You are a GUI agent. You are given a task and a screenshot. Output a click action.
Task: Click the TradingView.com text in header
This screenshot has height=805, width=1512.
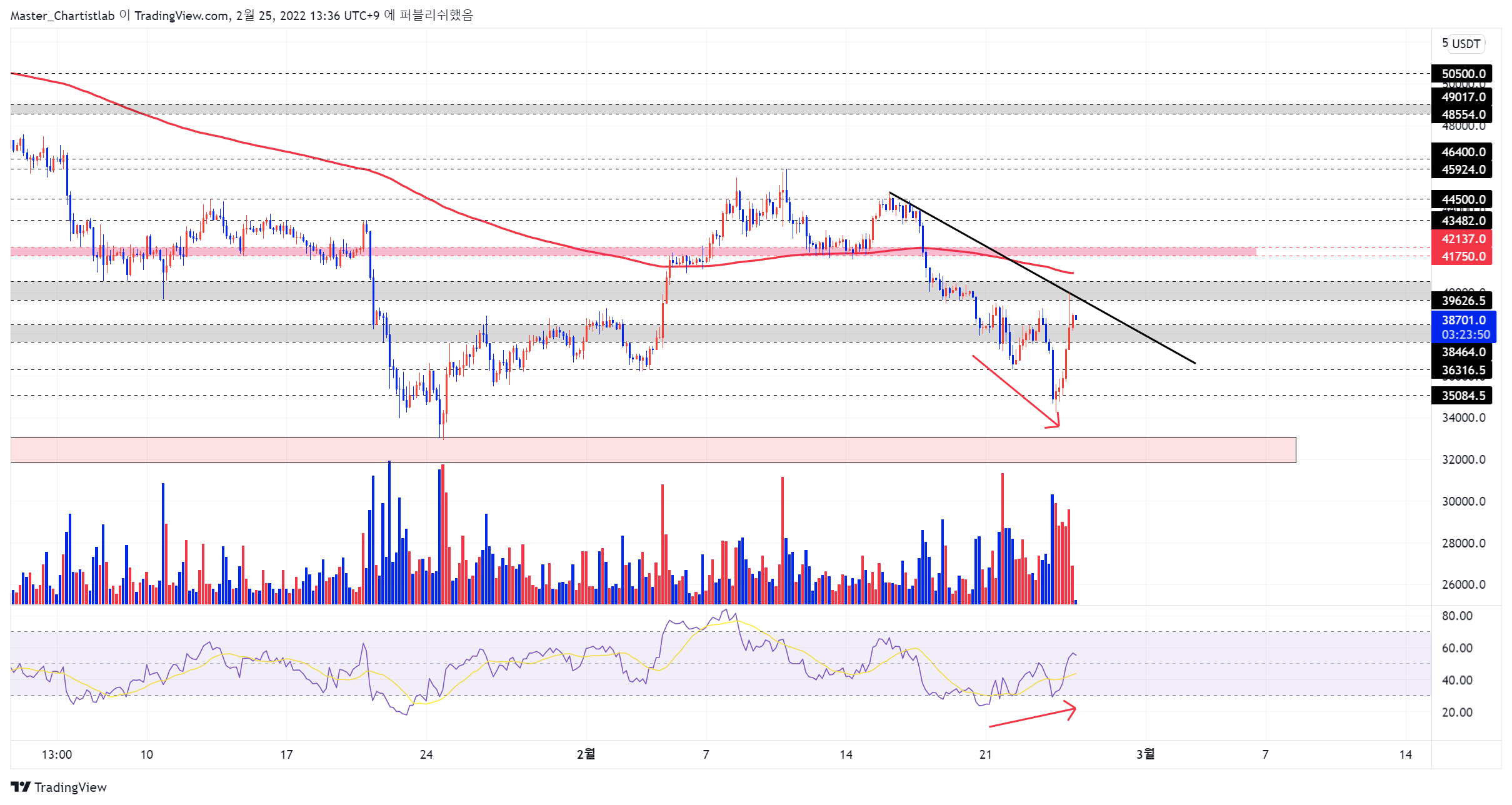click(x=181, y=16)
